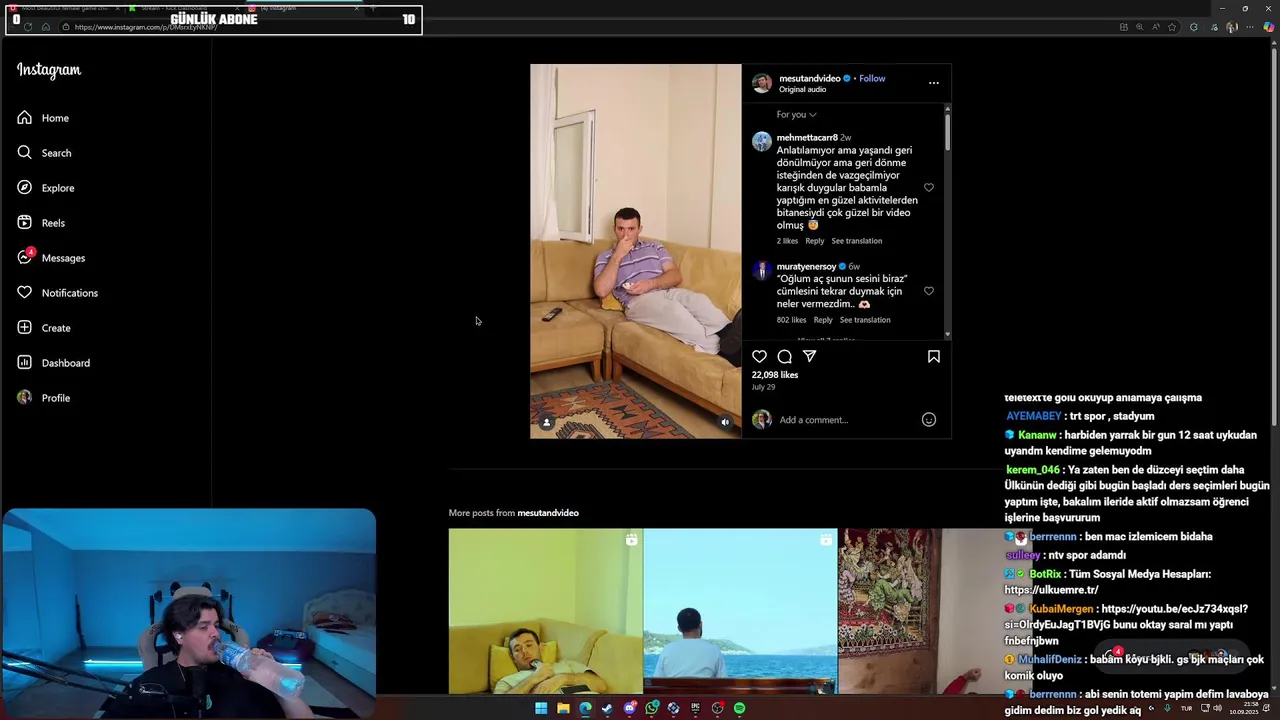This screenshot has height=720, width=1280.
Task: Open the Messages icon with badge
Action: tap(24, 257)
